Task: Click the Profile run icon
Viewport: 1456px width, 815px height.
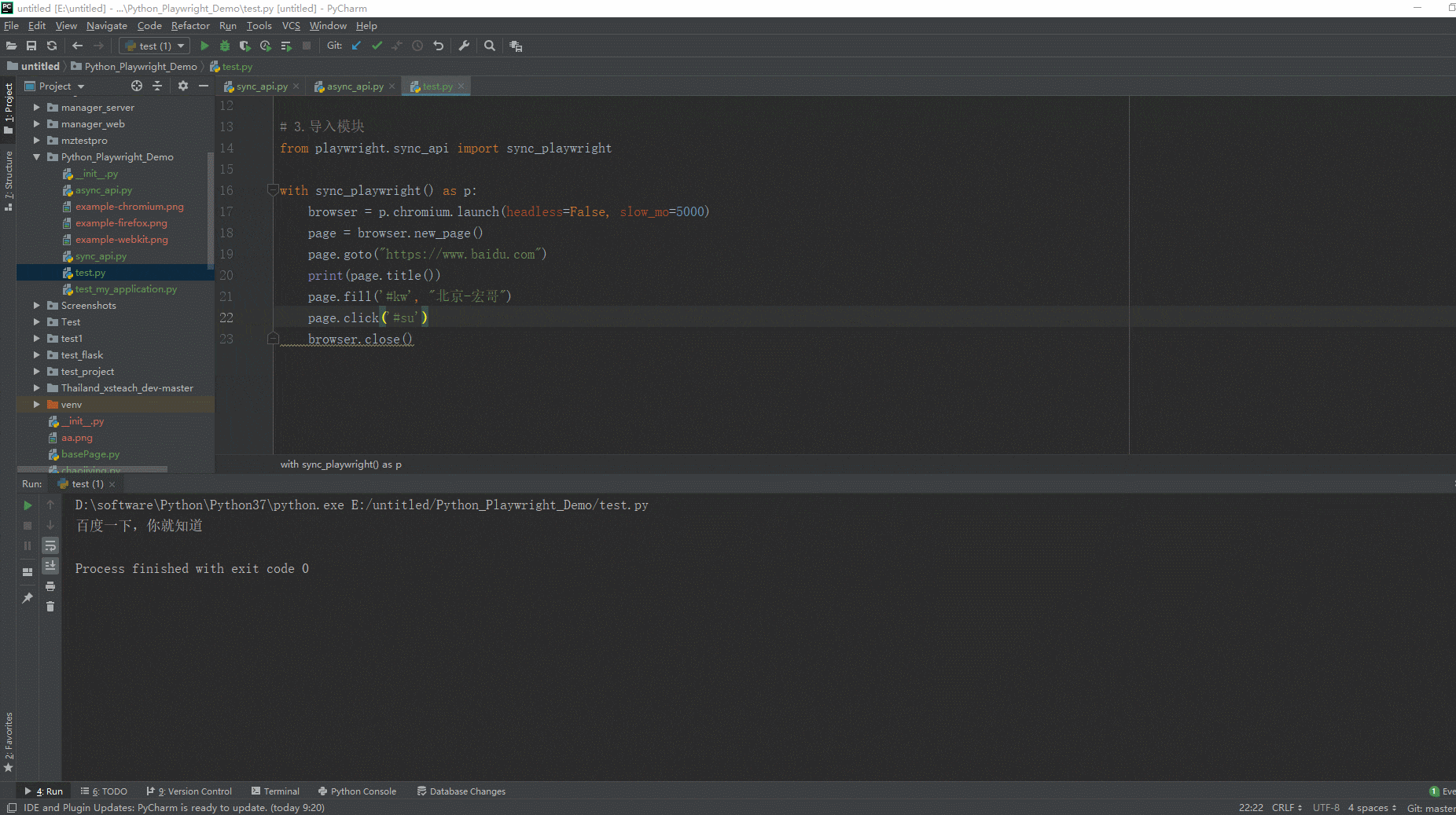Action: click(x=266, y=46)
